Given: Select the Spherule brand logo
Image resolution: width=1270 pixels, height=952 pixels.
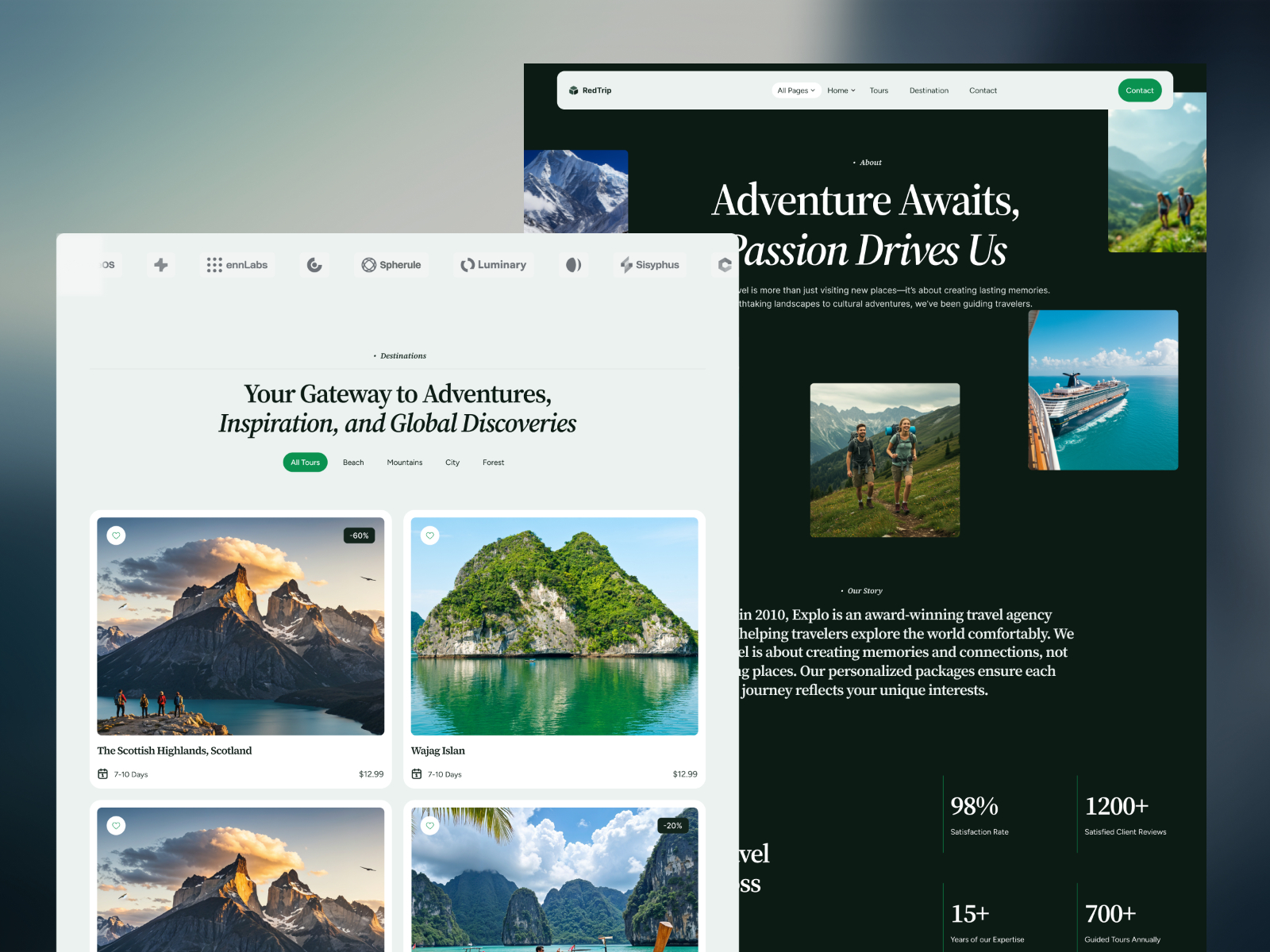Looking at the screenshot, I should [391, 265].
